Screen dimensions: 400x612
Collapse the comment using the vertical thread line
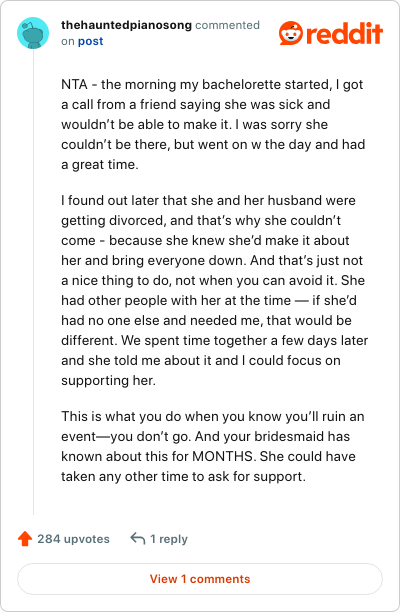click(x=34, y=282)
